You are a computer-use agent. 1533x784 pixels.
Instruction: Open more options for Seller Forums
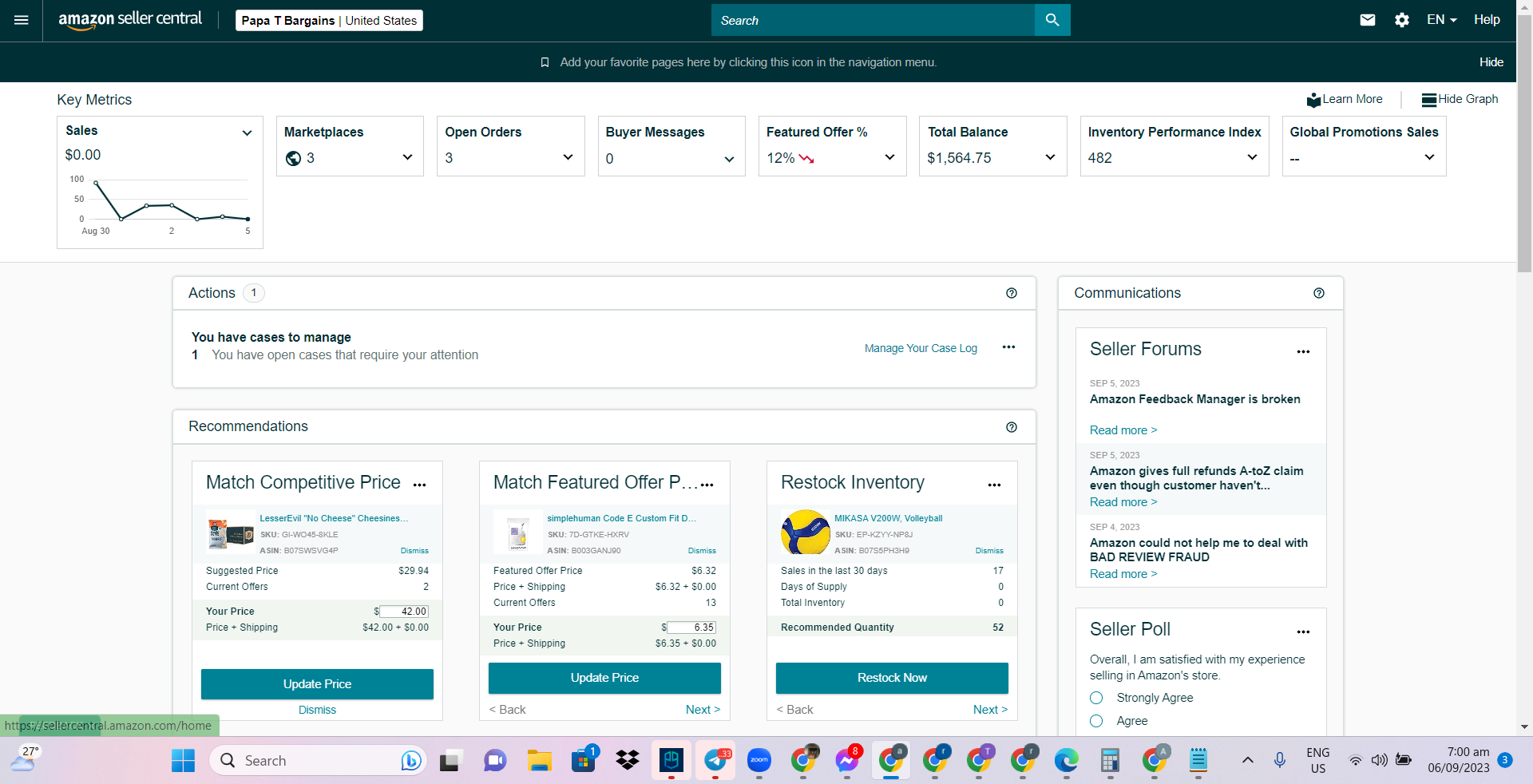[x=1304, y=351]
